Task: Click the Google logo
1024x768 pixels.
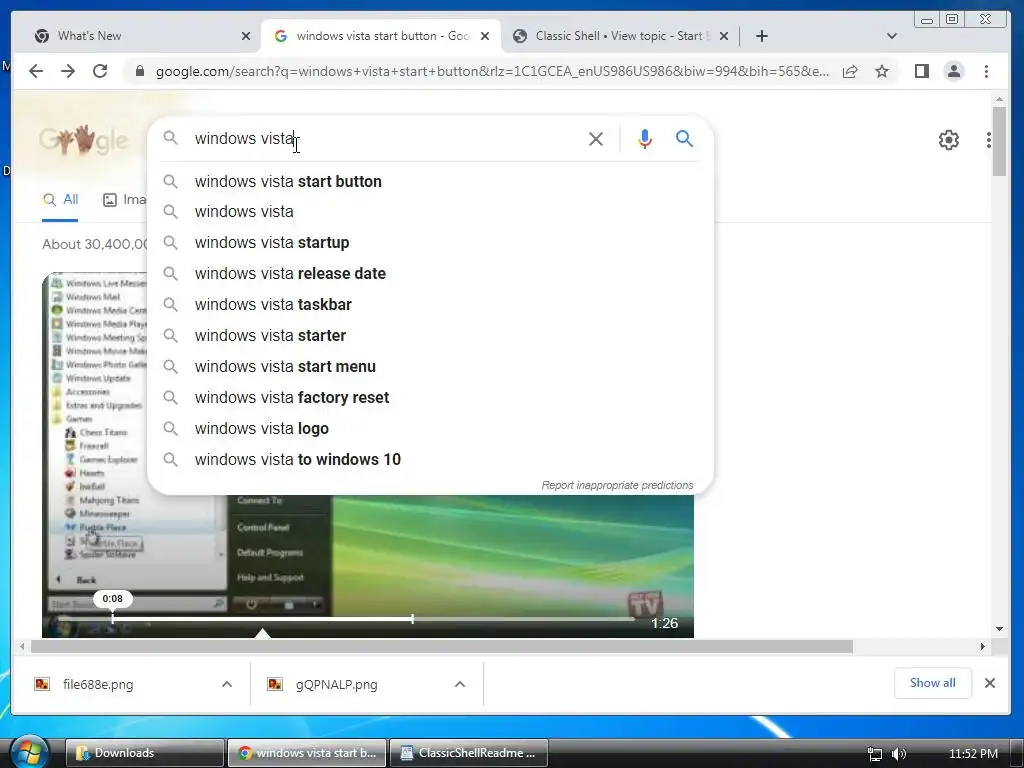Action: 84,140
